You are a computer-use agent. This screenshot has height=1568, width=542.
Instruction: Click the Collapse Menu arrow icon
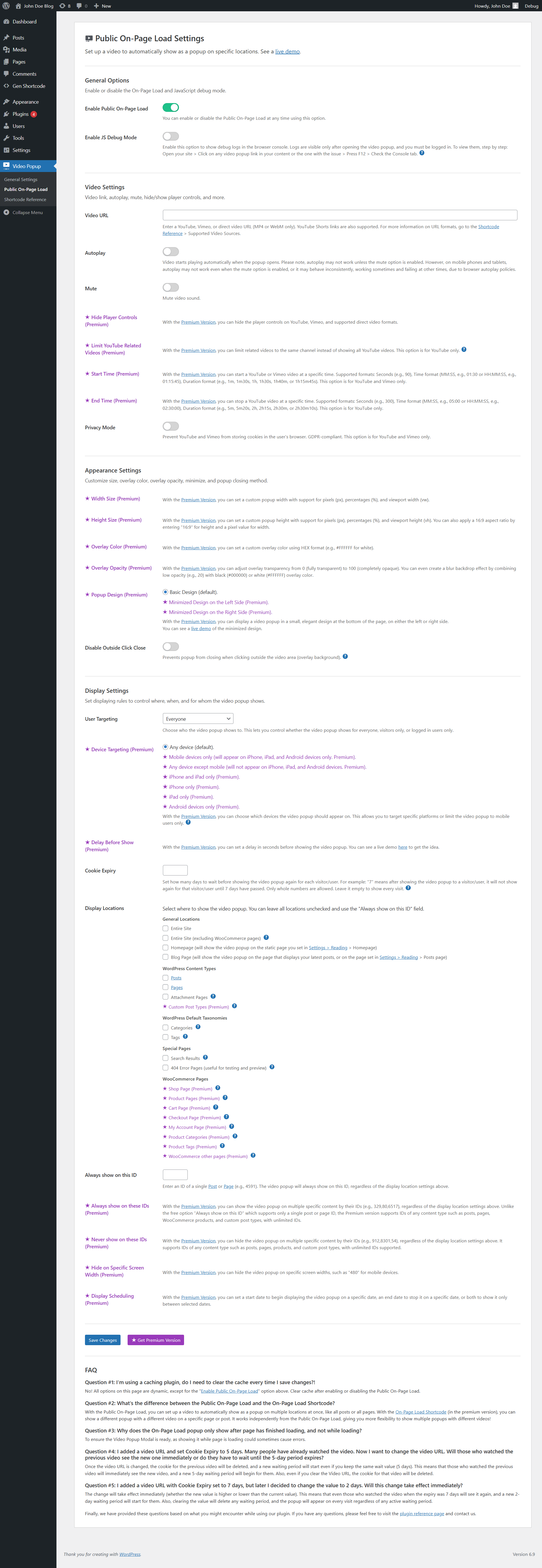tap(6, 212)
